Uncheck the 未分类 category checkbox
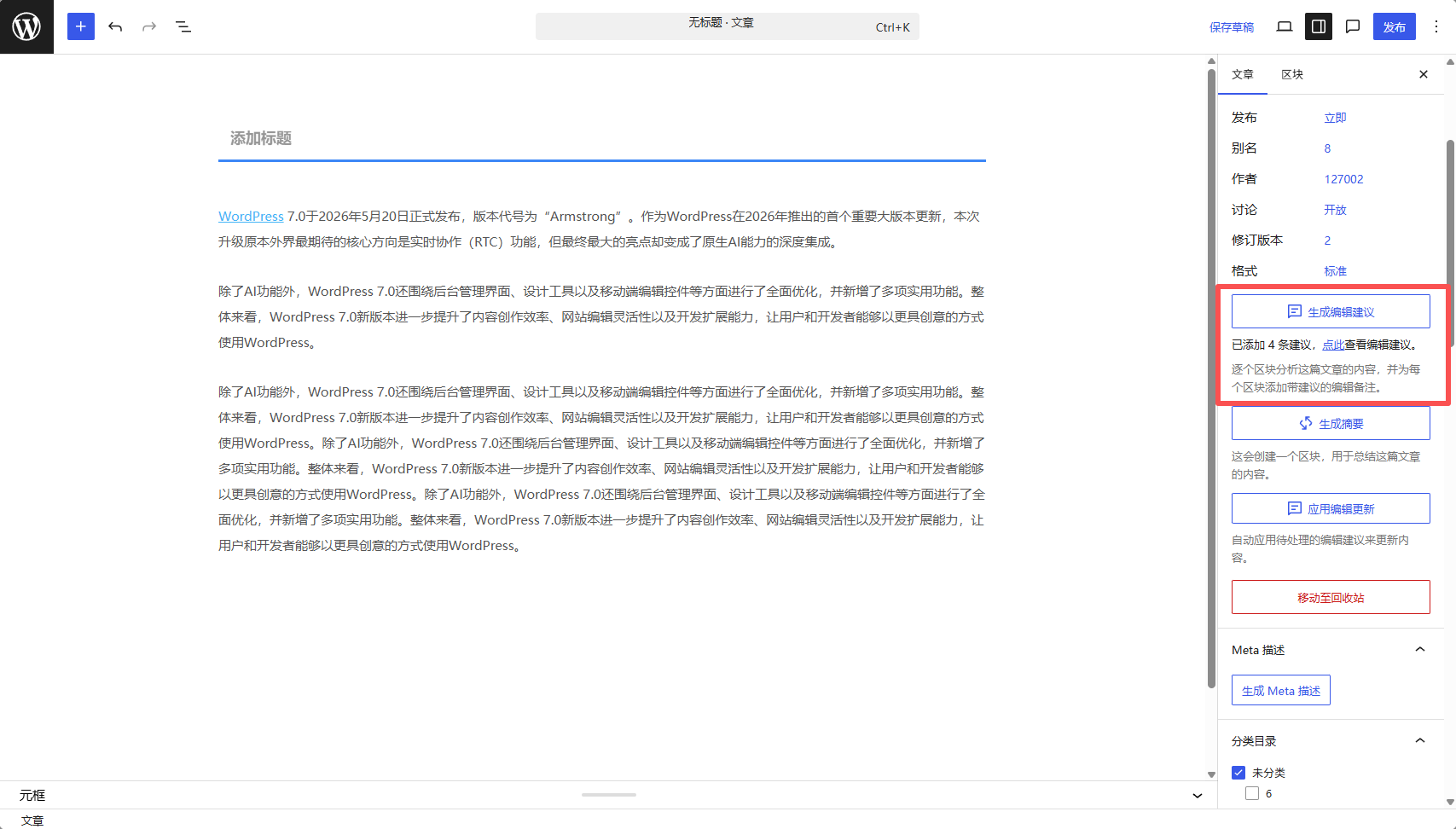The width and height of the screenshot is (1456, 829). 1238,773
